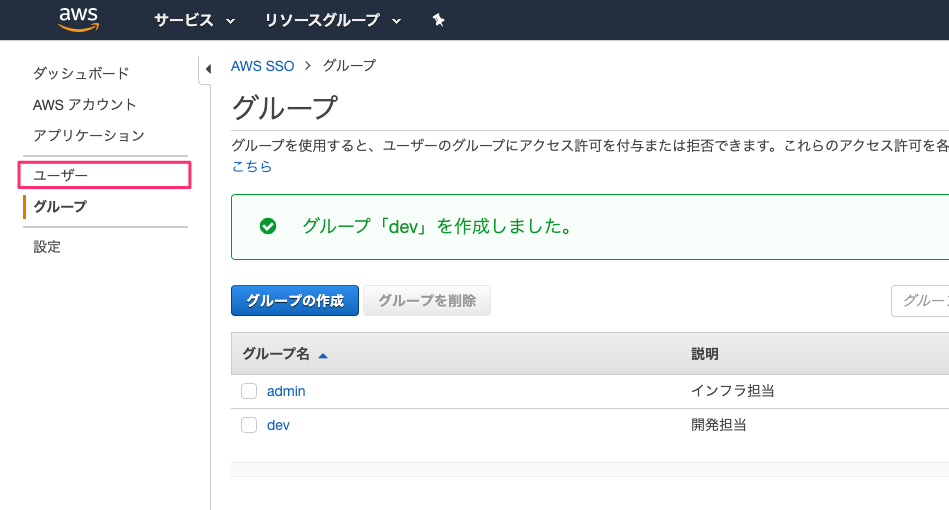This screenshot has width=949, height=510.
Task: Select the dev group checkbox
Action: (249, 425)
